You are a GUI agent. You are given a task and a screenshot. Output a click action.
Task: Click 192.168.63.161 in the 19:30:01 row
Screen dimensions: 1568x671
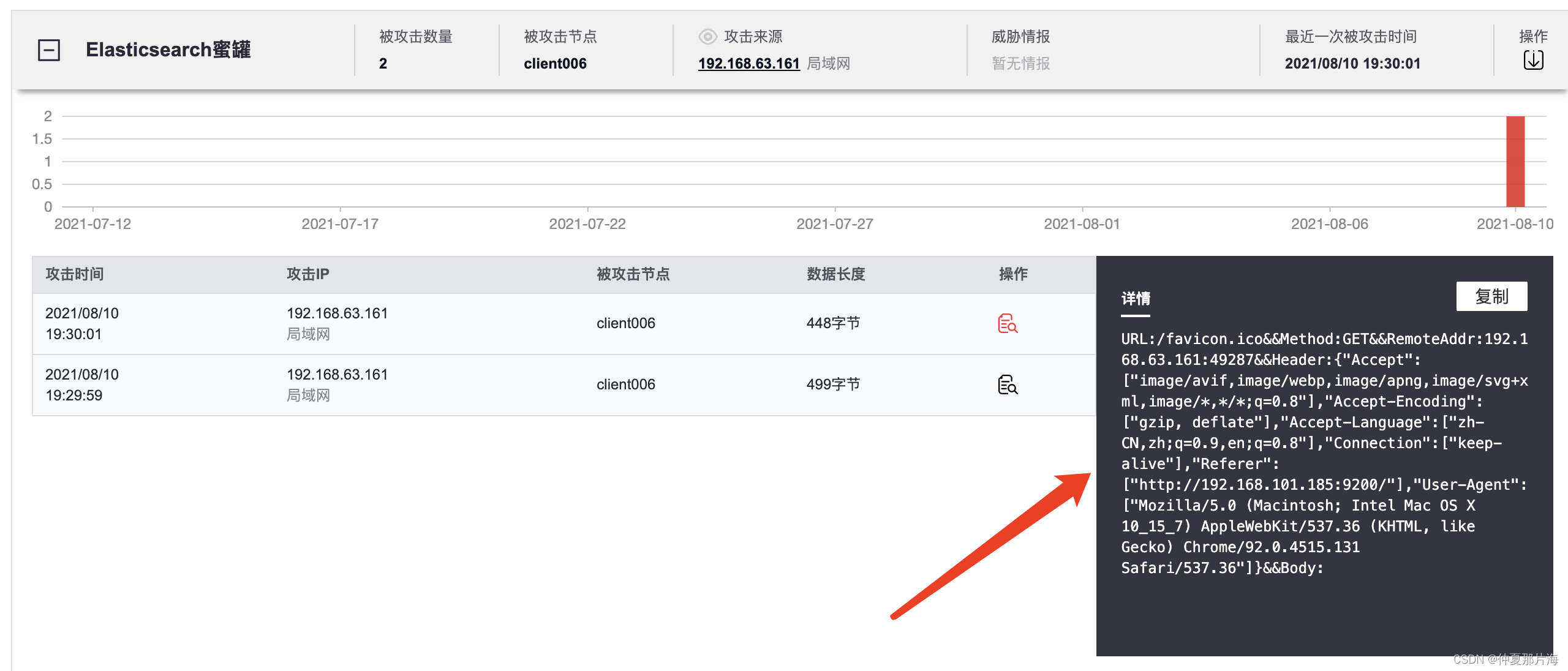337,313
